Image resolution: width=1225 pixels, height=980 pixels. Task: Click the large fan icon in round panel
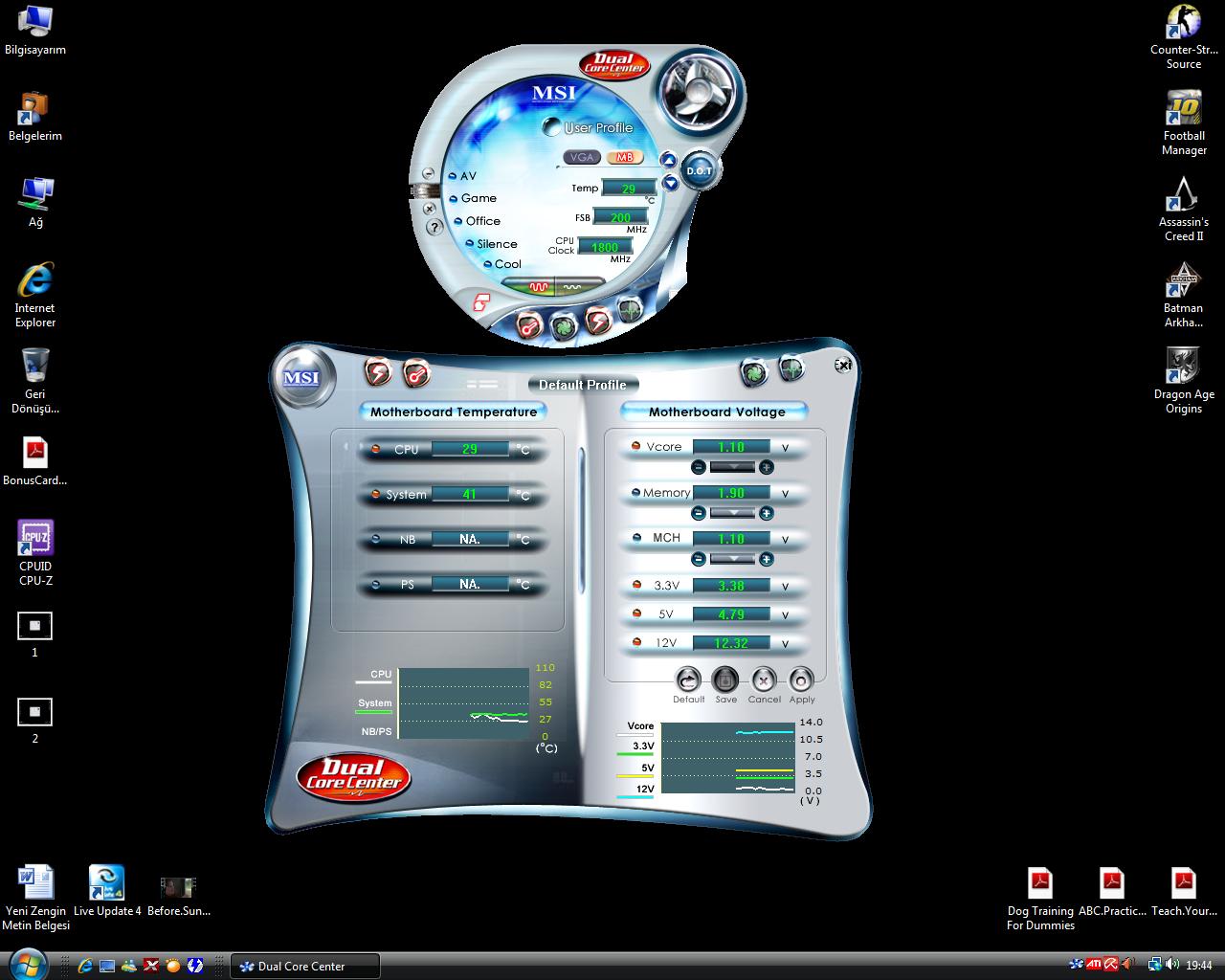point(700,93)
